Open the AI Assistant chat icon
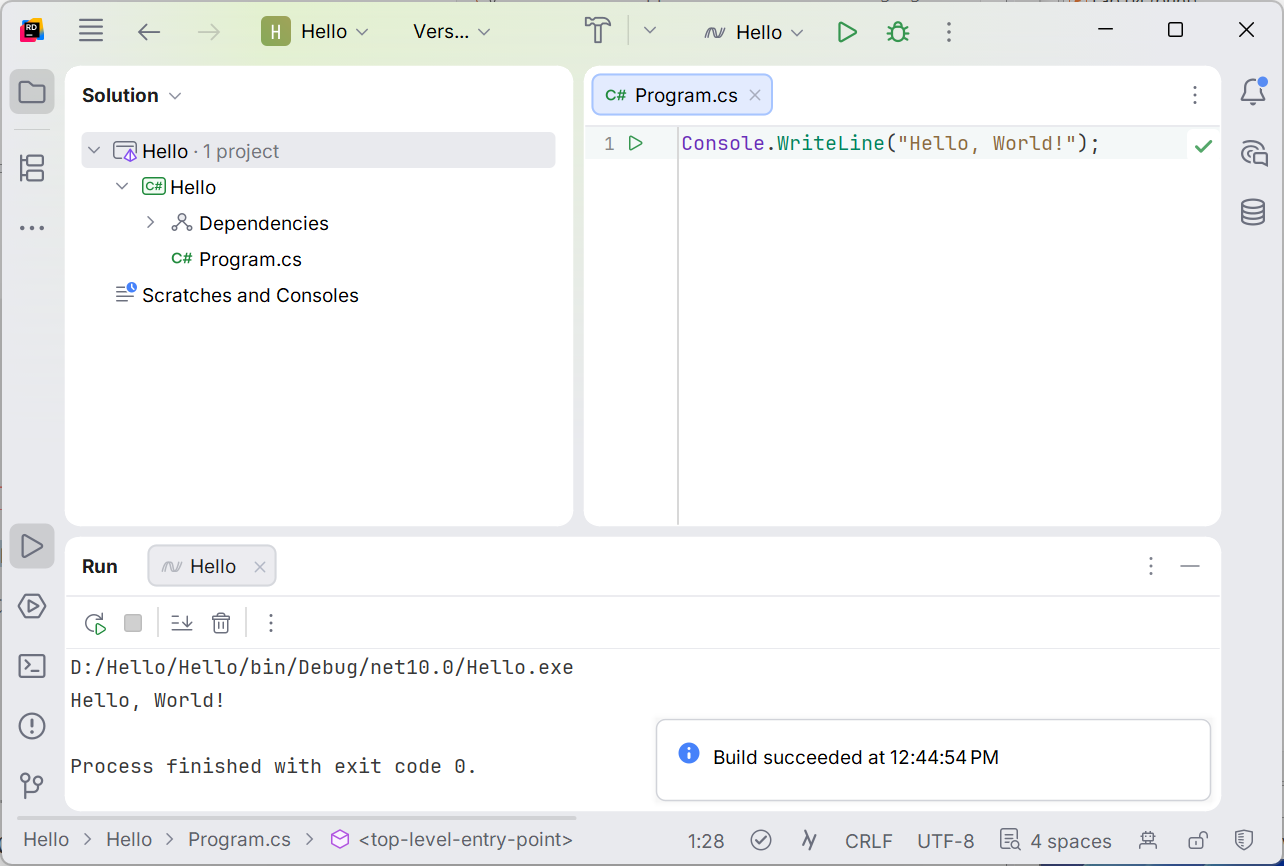1284x866 pixels. [1253, 152]
